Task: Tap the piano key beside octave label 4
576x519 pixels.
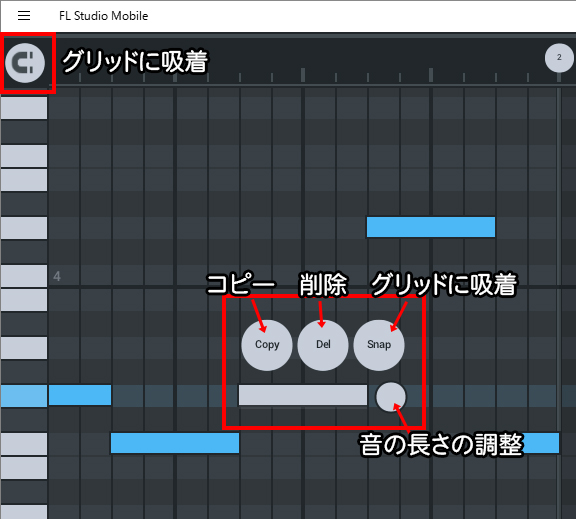Action: (x=24, y=276)
